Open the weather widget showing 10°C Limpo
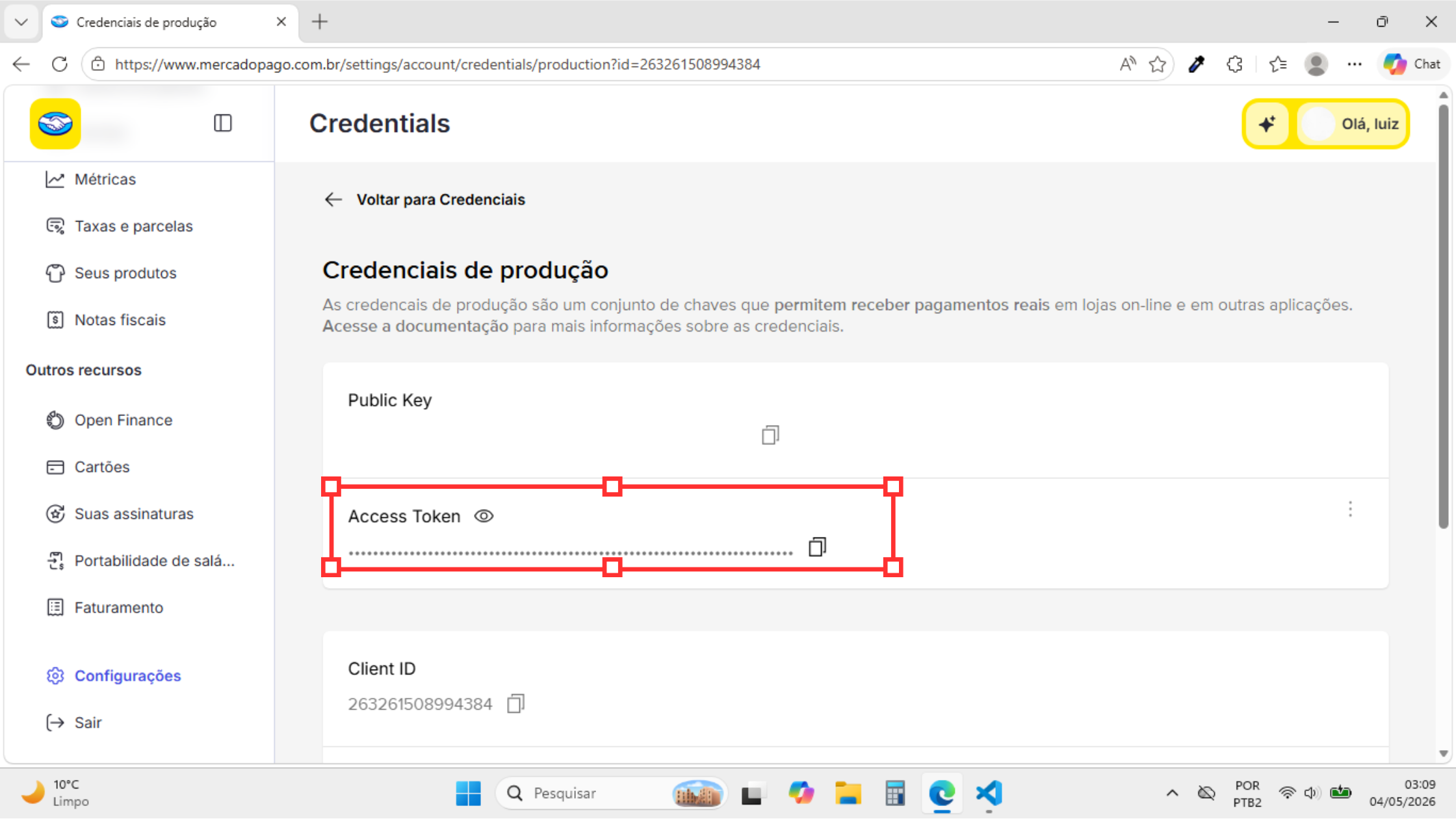1456x819 pixels. point(56,793)
